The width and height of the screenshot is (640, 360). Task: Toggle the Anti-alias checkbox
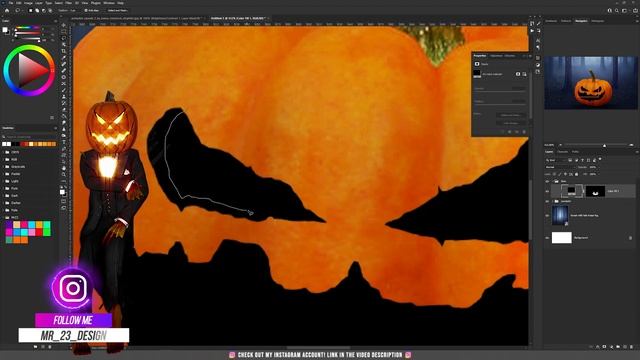pyautogui.click(x=85, y=11)
